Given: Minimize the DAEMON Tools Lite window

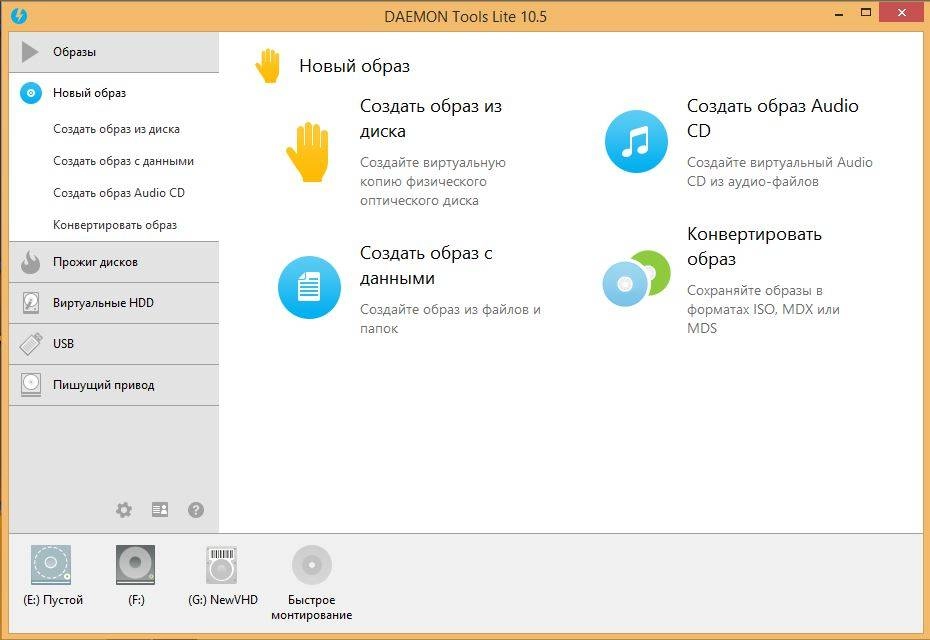Looking at the screenshot, I should (x=839, y=14).
